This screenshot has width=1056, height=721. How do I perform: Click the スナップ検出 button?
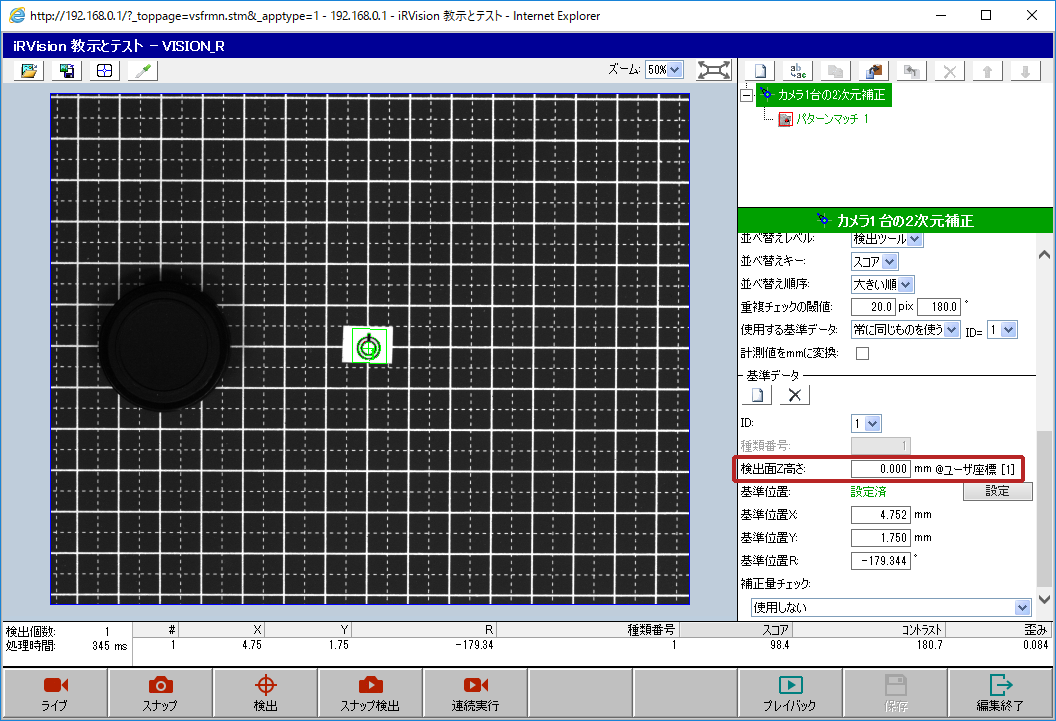tap(371, 693)
